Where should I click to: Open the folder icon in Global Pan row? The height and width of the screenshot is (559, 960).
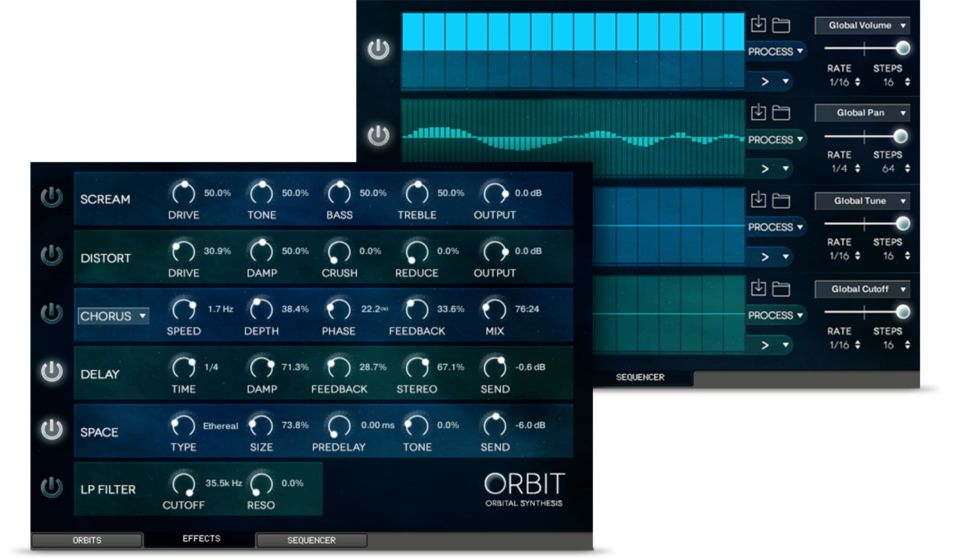point(781,113)
